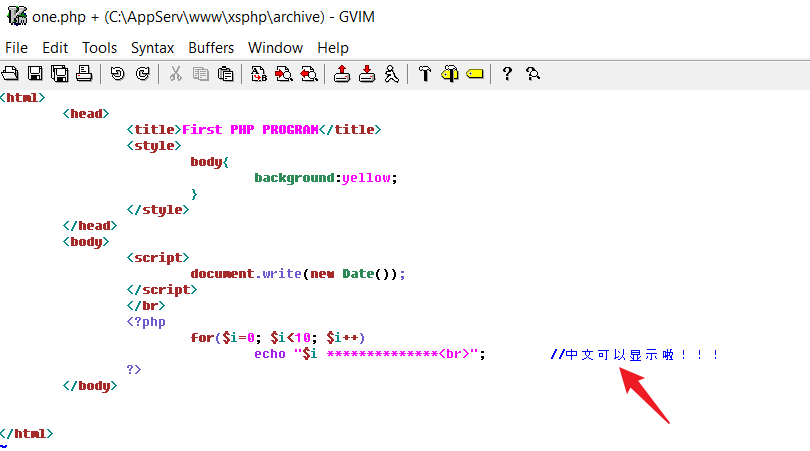Click the <?php opening tag
This screenshot has width=810, height=451.
146,322
